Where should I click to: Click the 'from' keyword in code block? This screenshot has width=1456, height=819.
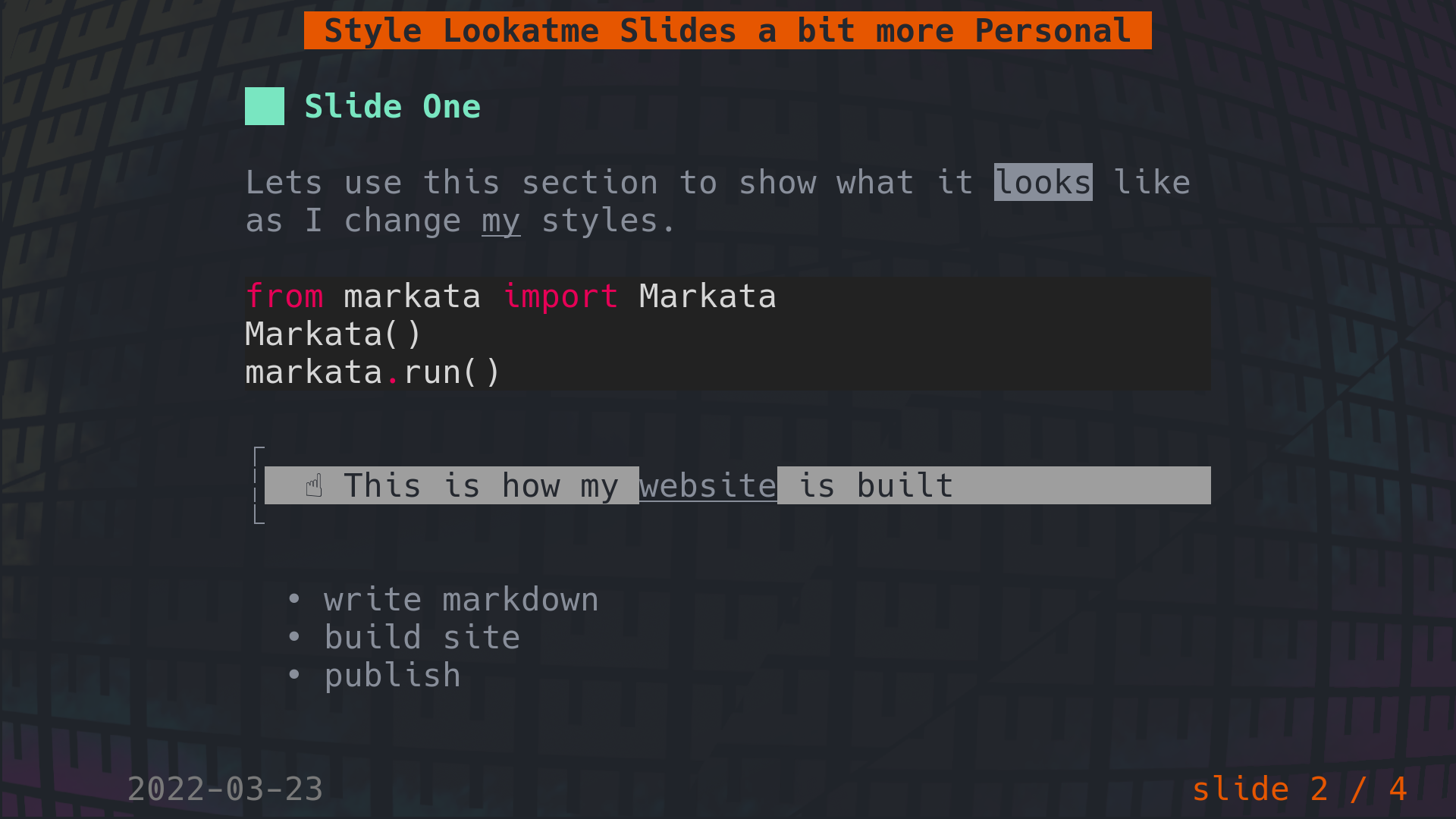point(284,296)
